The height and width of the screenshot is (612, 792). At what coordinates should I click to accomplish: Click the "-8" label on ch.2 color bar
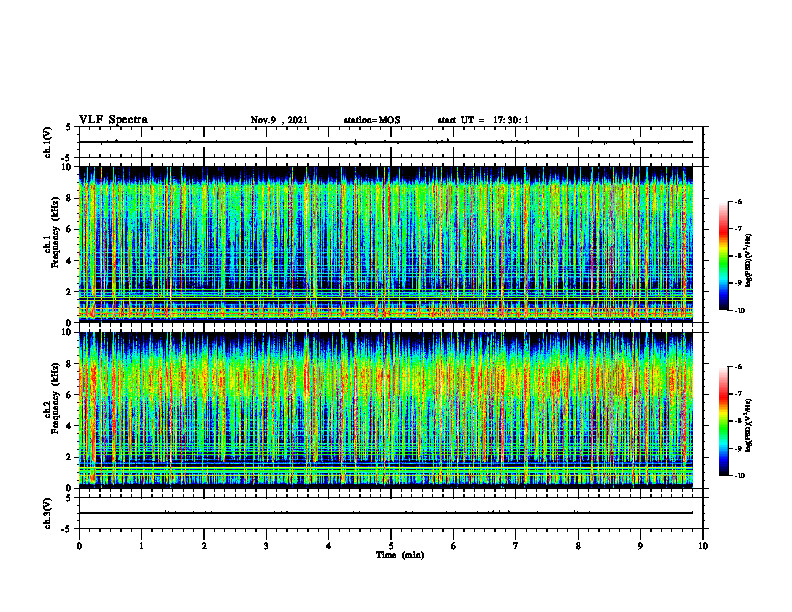(x=737, y=421)
